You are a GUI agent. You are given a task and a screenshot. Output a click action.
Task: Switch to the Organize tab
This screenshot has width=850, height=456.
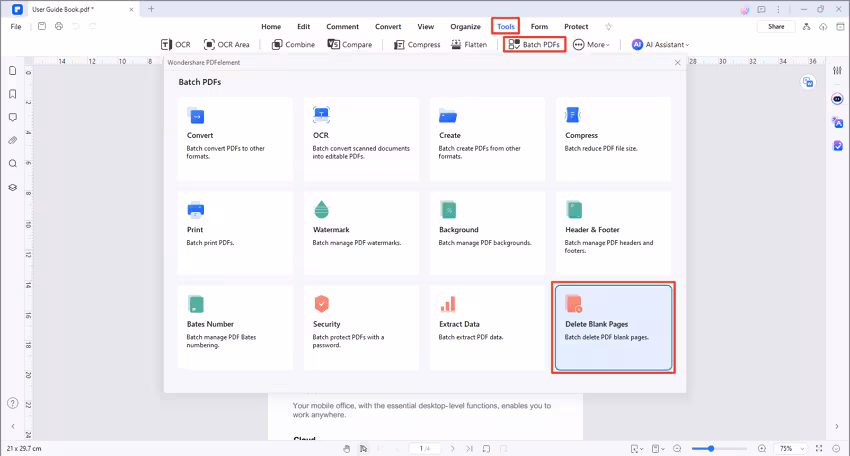(466, 26)
